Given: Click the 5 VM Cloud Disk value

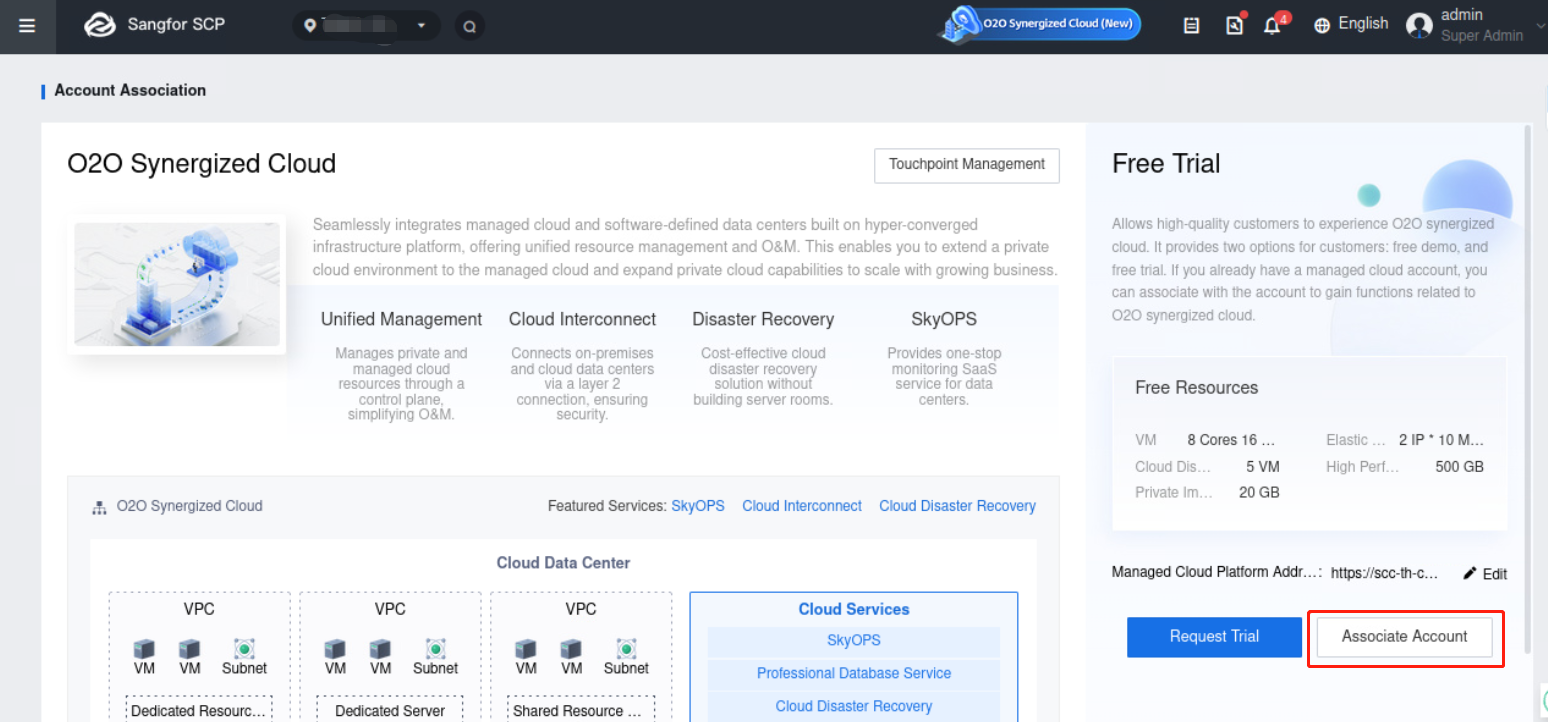Looking at the screenshot, I should [1262, 467].
